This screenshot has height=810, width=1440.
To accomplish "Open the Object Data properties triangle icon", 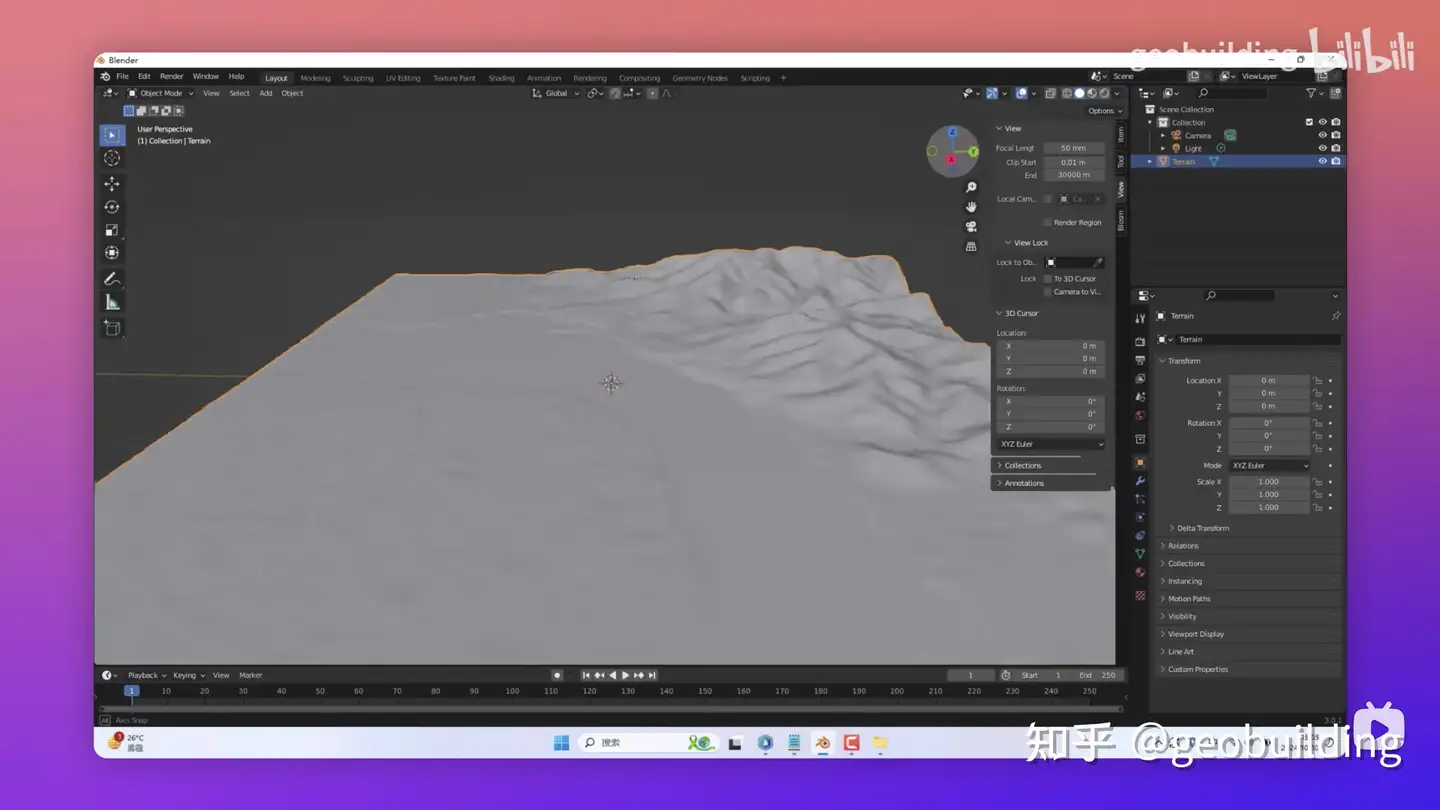I will click(x=1140, y=553).
